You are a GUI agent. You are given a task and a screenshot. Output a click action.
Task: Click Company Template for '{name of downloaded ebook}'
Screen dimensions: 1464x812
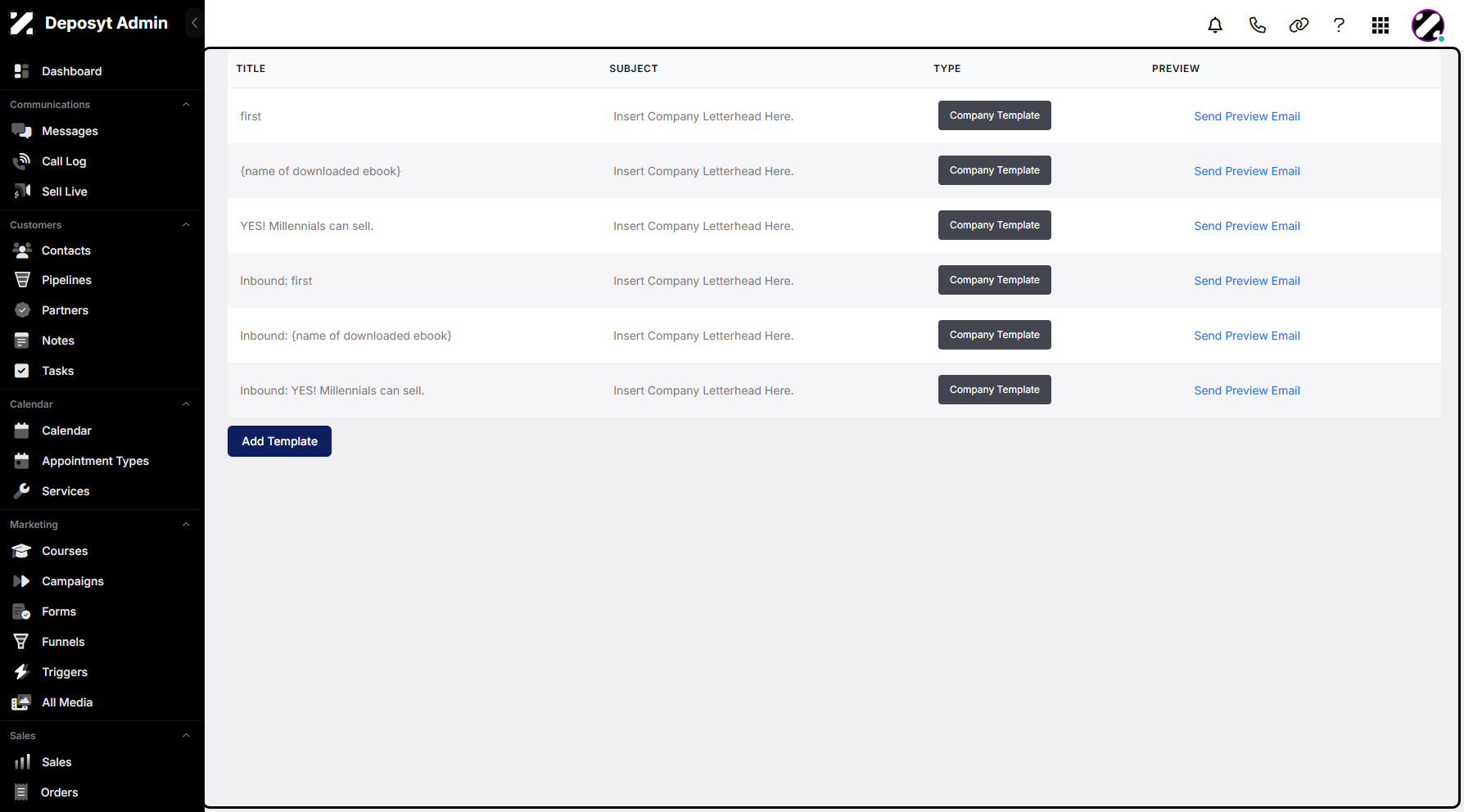995,170
